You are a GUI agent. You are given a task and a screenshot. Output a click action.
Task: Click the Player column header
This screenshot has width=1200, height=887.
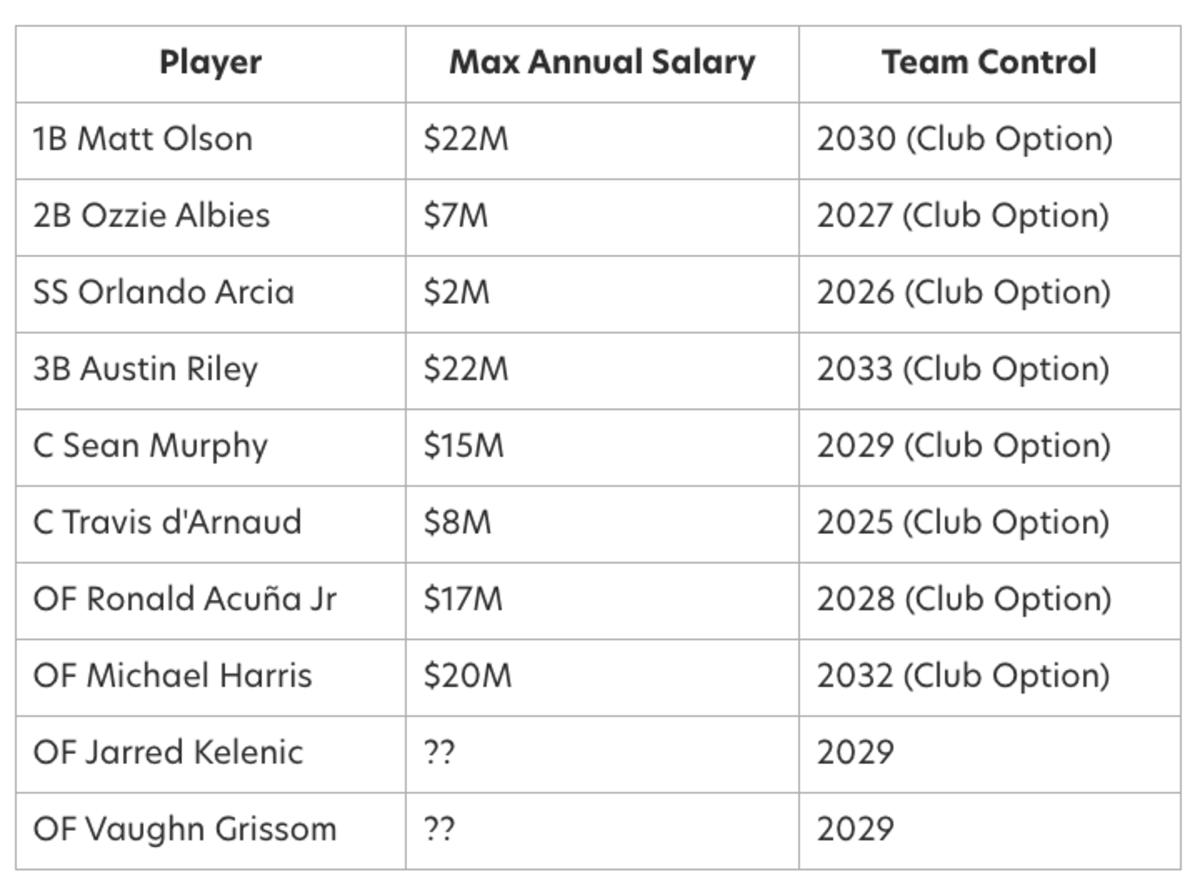coord(210,63)
